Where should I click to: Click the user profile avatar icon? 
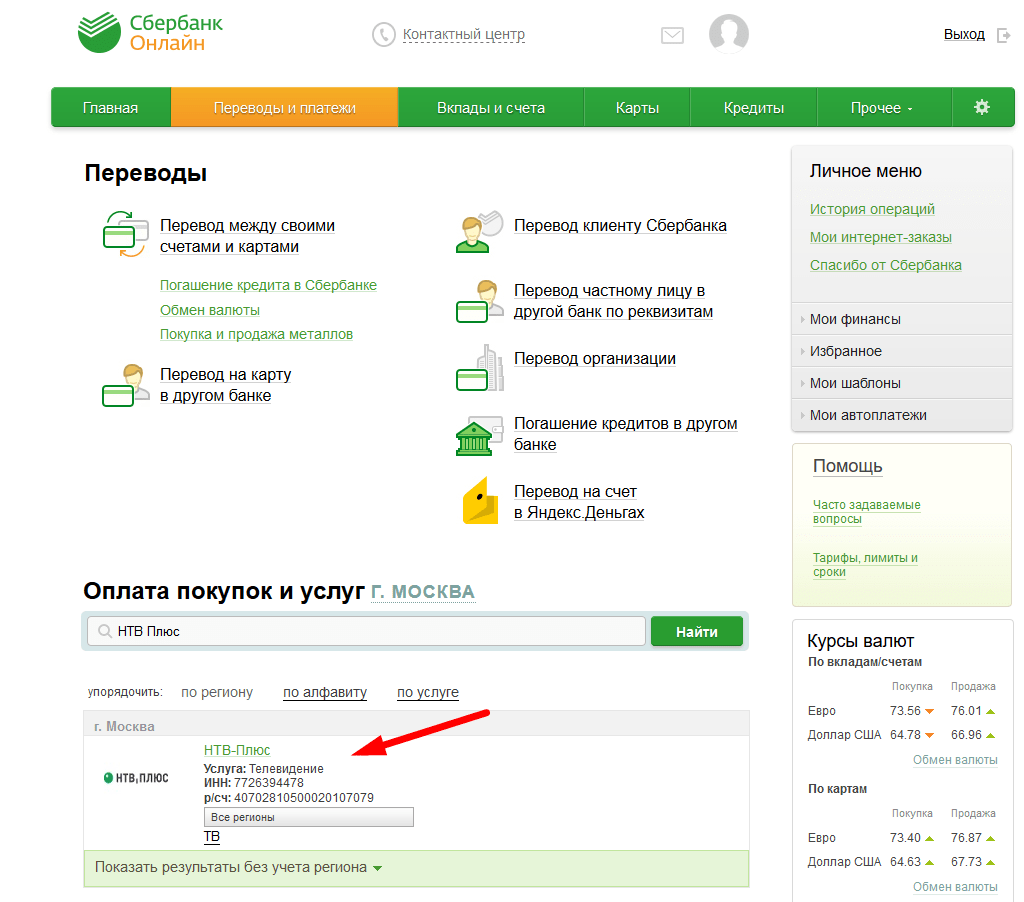[x=728, y=34]
